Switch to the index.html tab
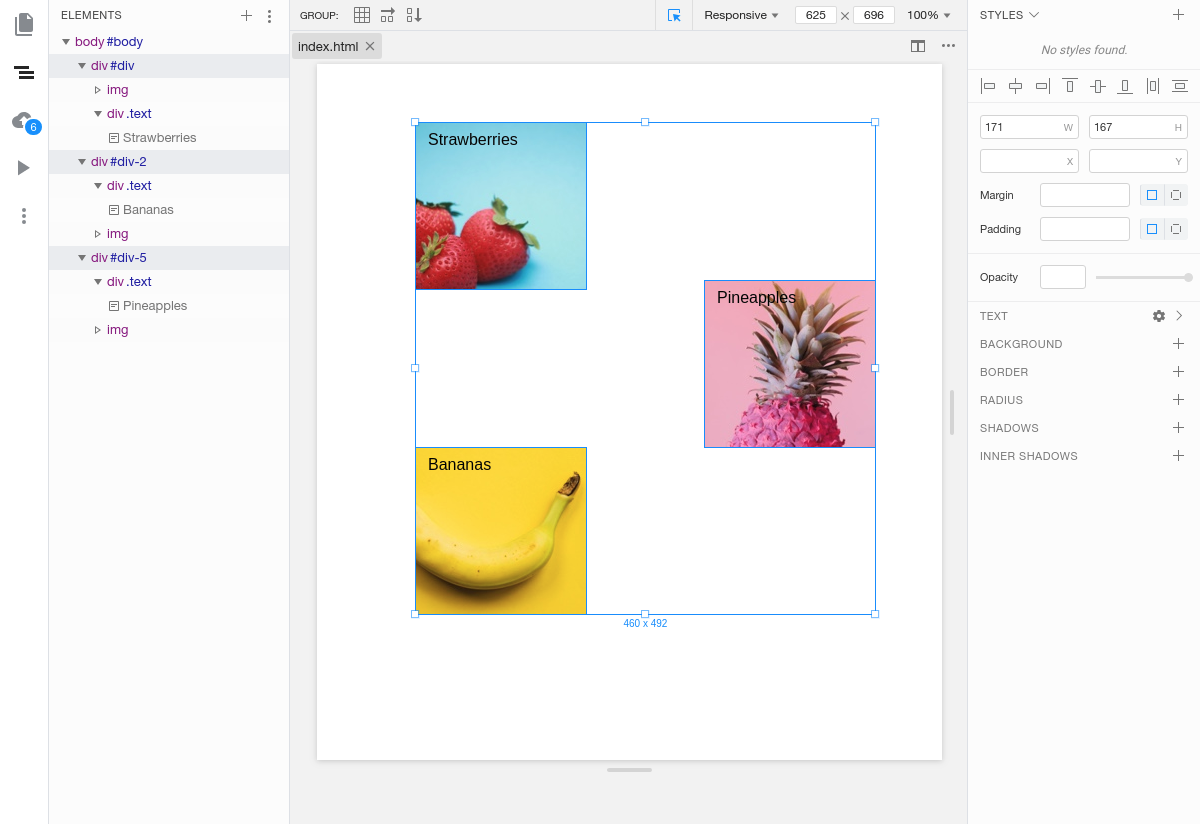This screenshot has width=1200, height=824. pos(330,45)
